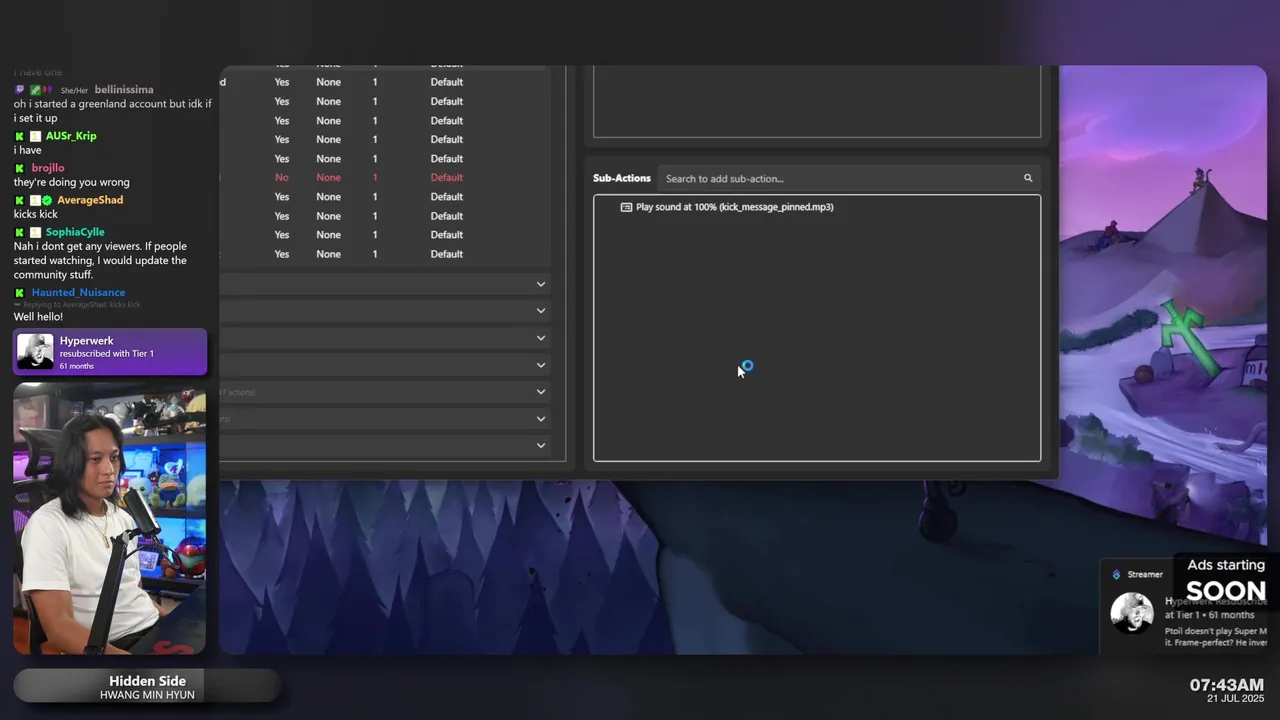Click the Kick badge next to AverageShad
Image resolution: width=1280 pixels, height=720 pixels.
click(x=19, y=200)
